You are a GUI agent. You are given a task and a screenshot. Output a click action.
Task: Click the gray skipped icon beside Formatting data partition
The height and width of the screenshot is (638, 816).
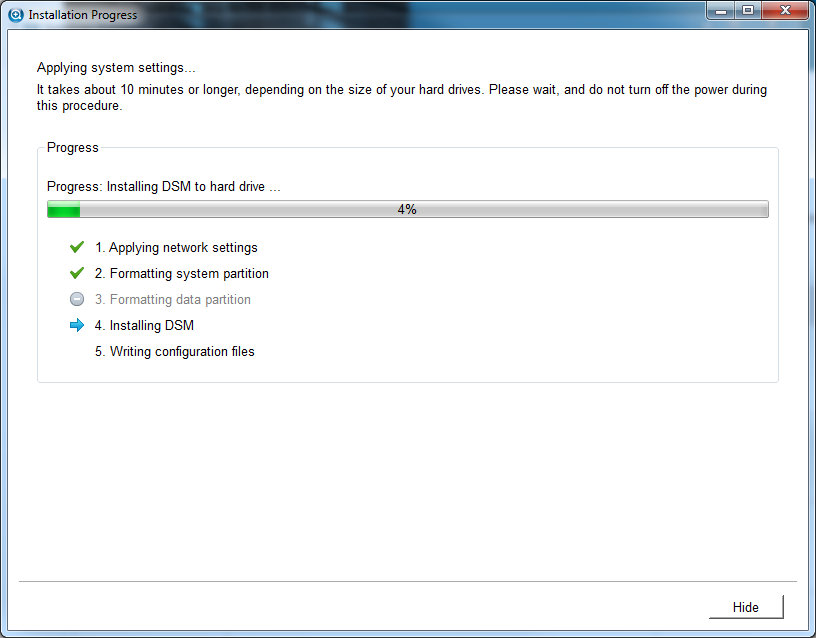point(77,299)
